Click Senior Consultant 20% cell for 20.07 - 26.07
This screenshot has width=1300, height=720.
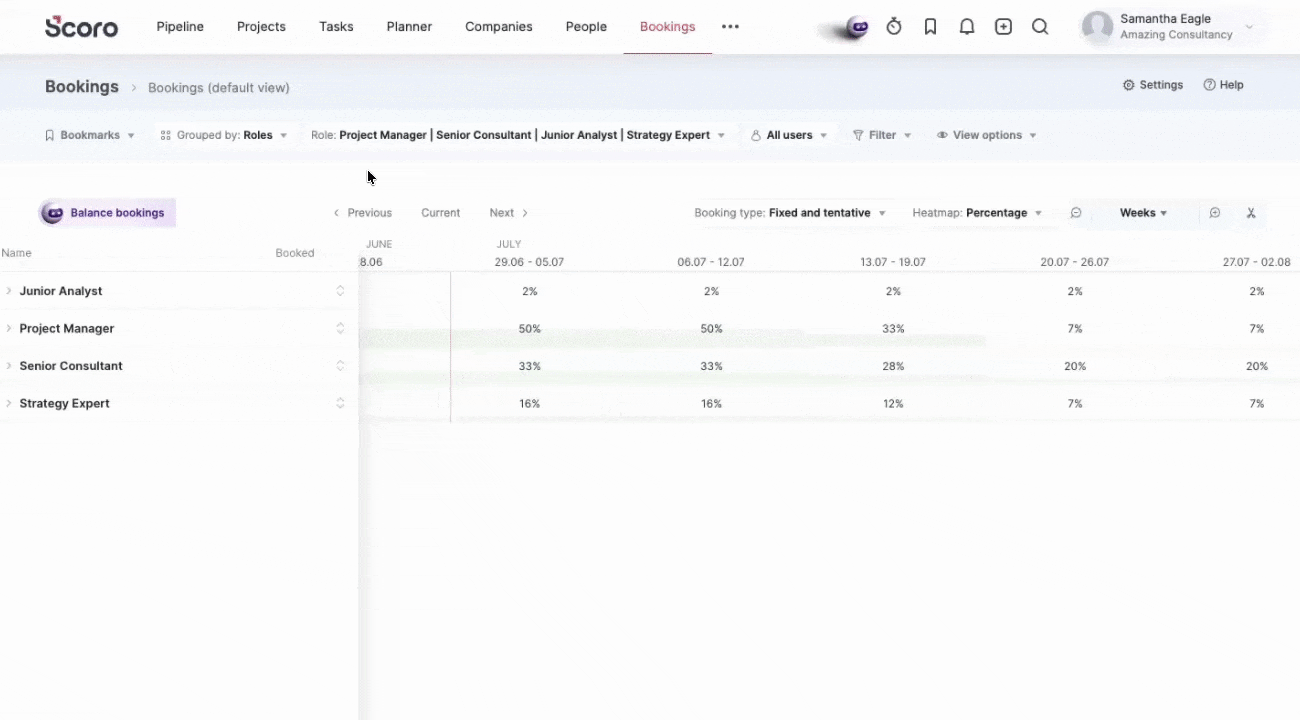tap(1075, 366)
